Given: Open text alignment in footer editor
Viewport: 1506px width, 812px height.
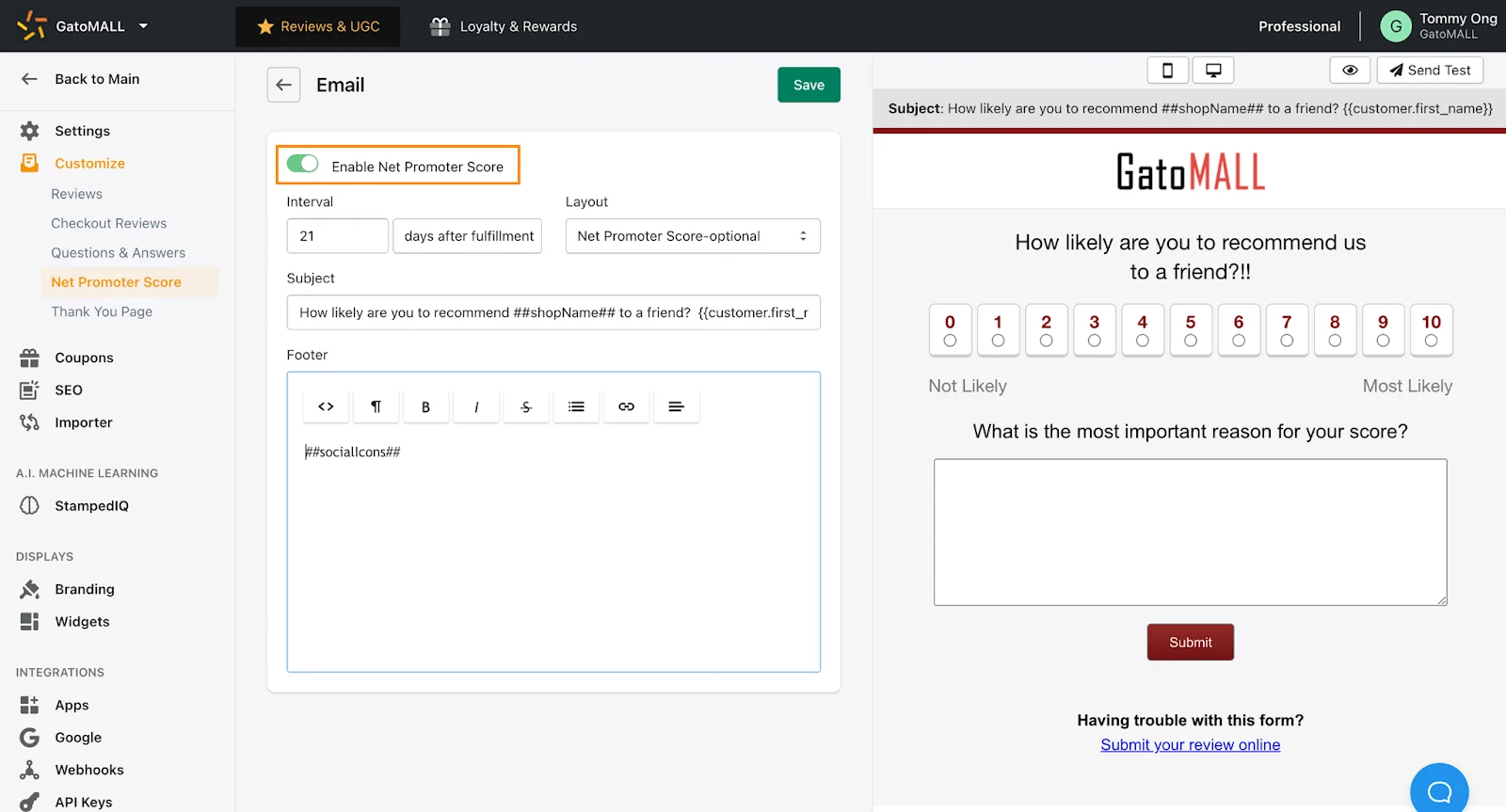Looking at the screenshot, I should point(676,406).
